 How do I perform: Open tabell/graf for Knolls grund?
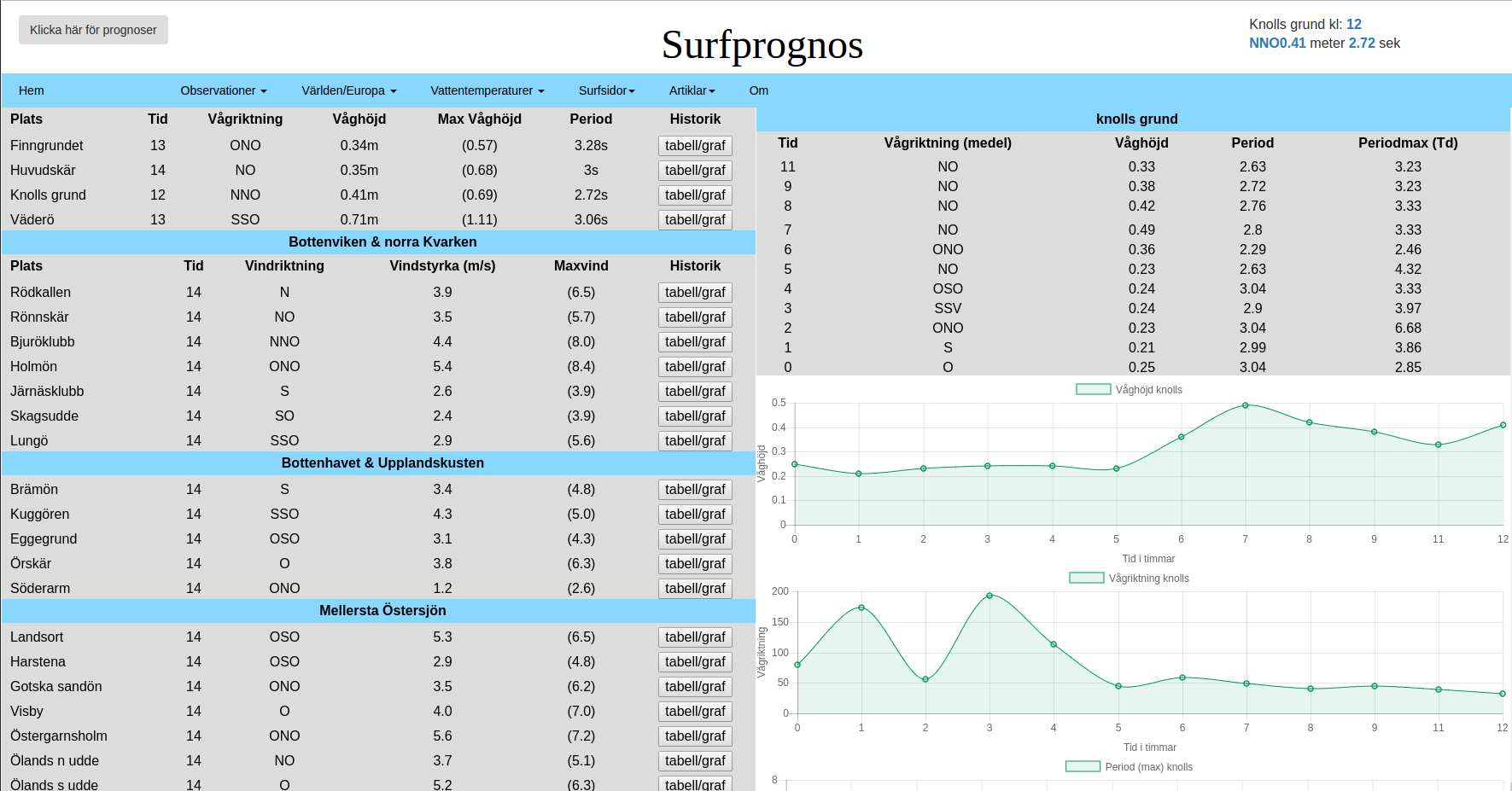click(695, 195)
